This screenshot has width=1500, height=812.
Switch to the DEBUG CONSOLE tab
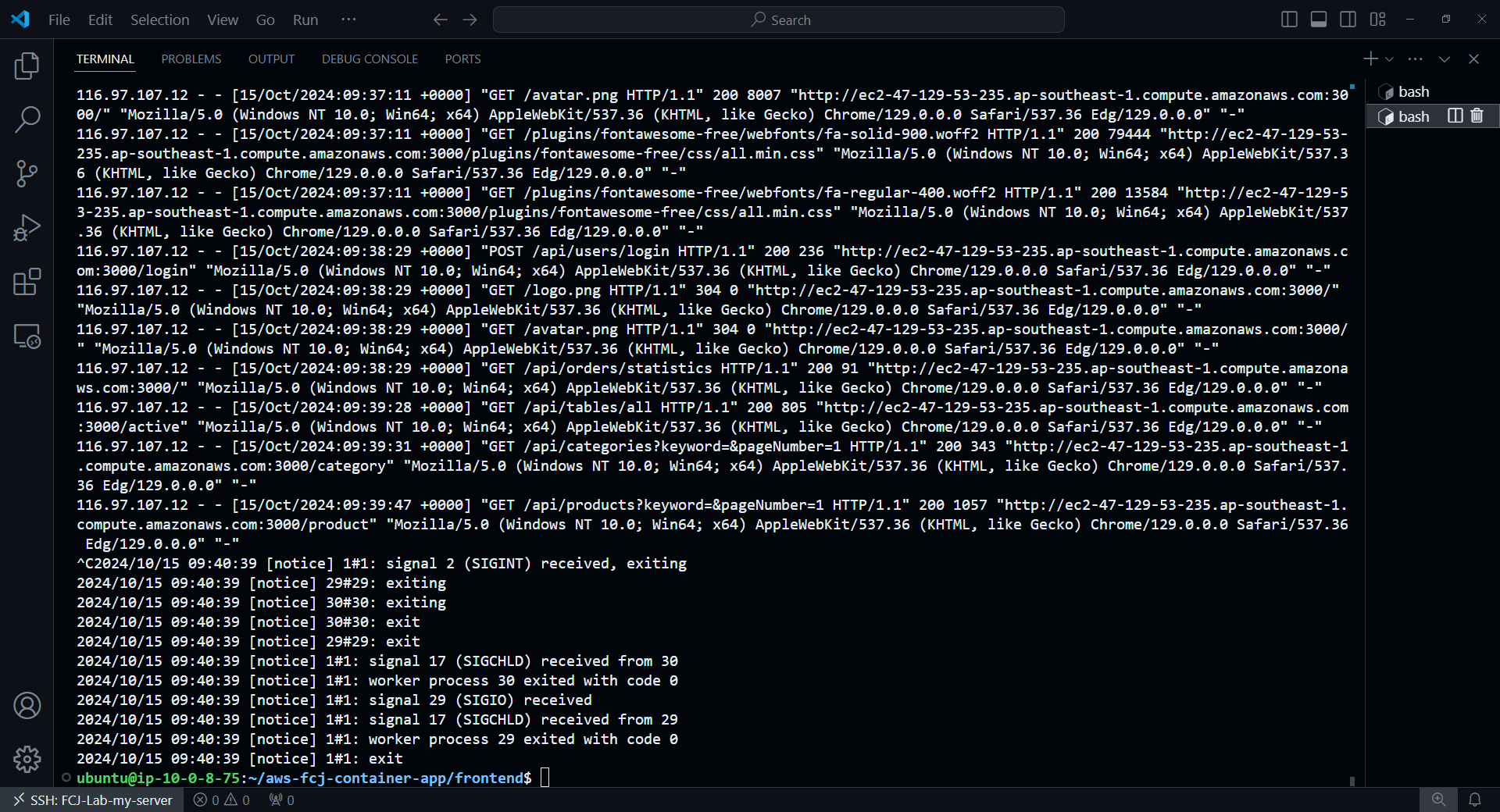[x=370, y=59]
